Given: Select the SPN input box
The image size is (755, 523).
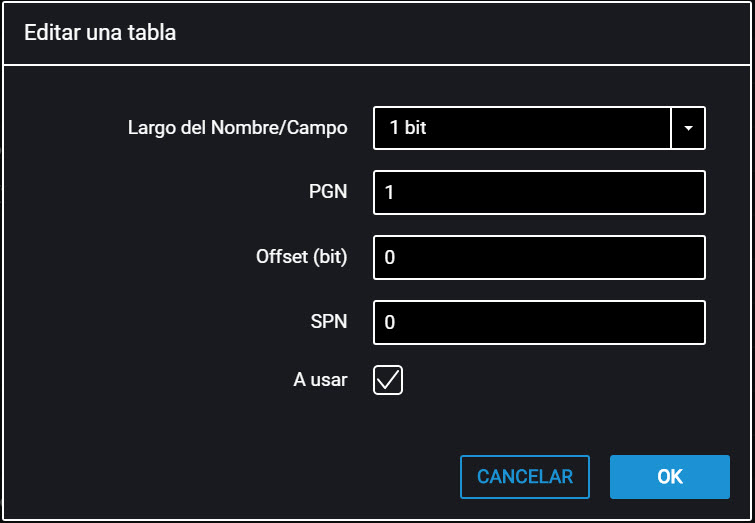Looking at the screenshot, I should (x=540, y=322).
